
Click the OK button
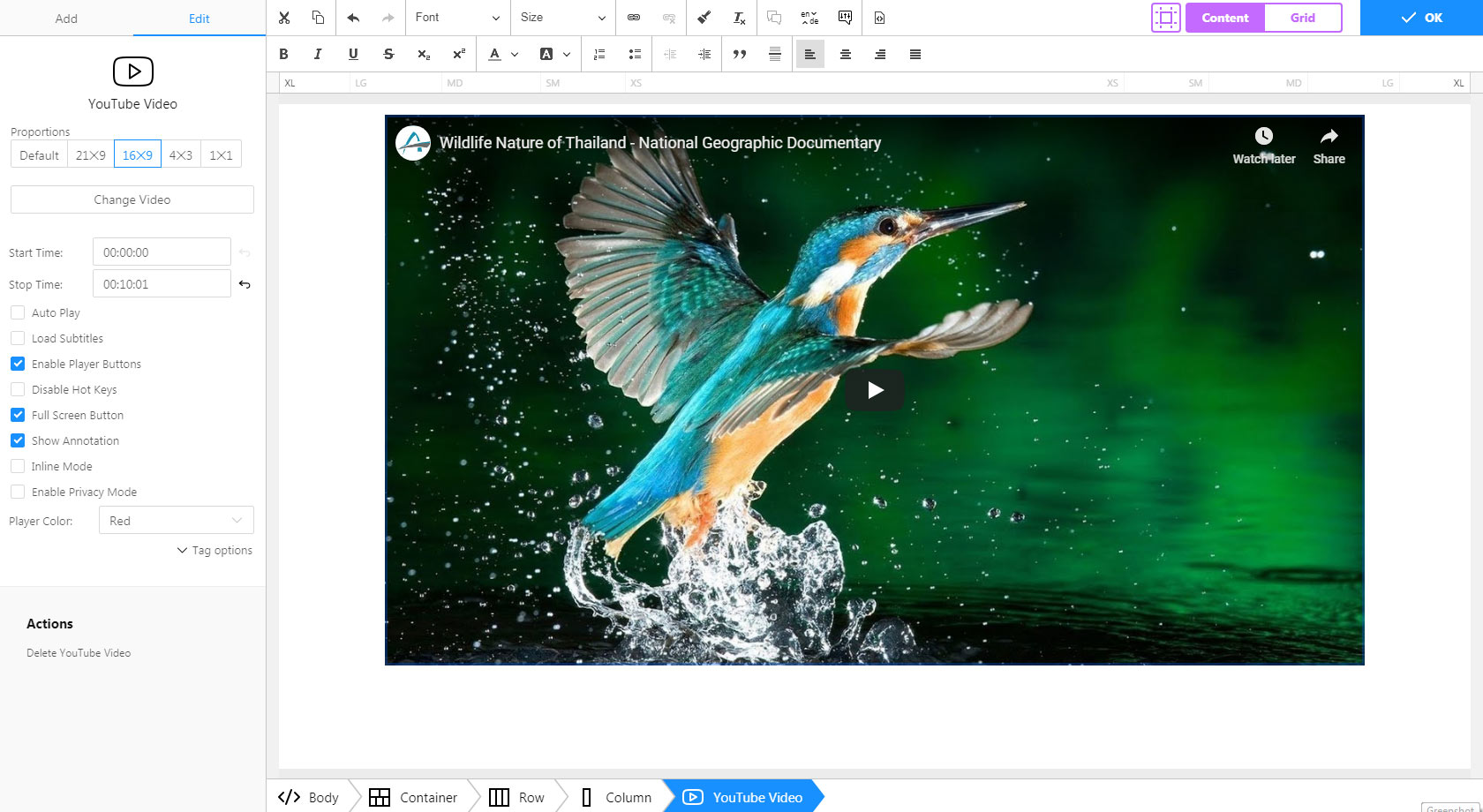1421,18
